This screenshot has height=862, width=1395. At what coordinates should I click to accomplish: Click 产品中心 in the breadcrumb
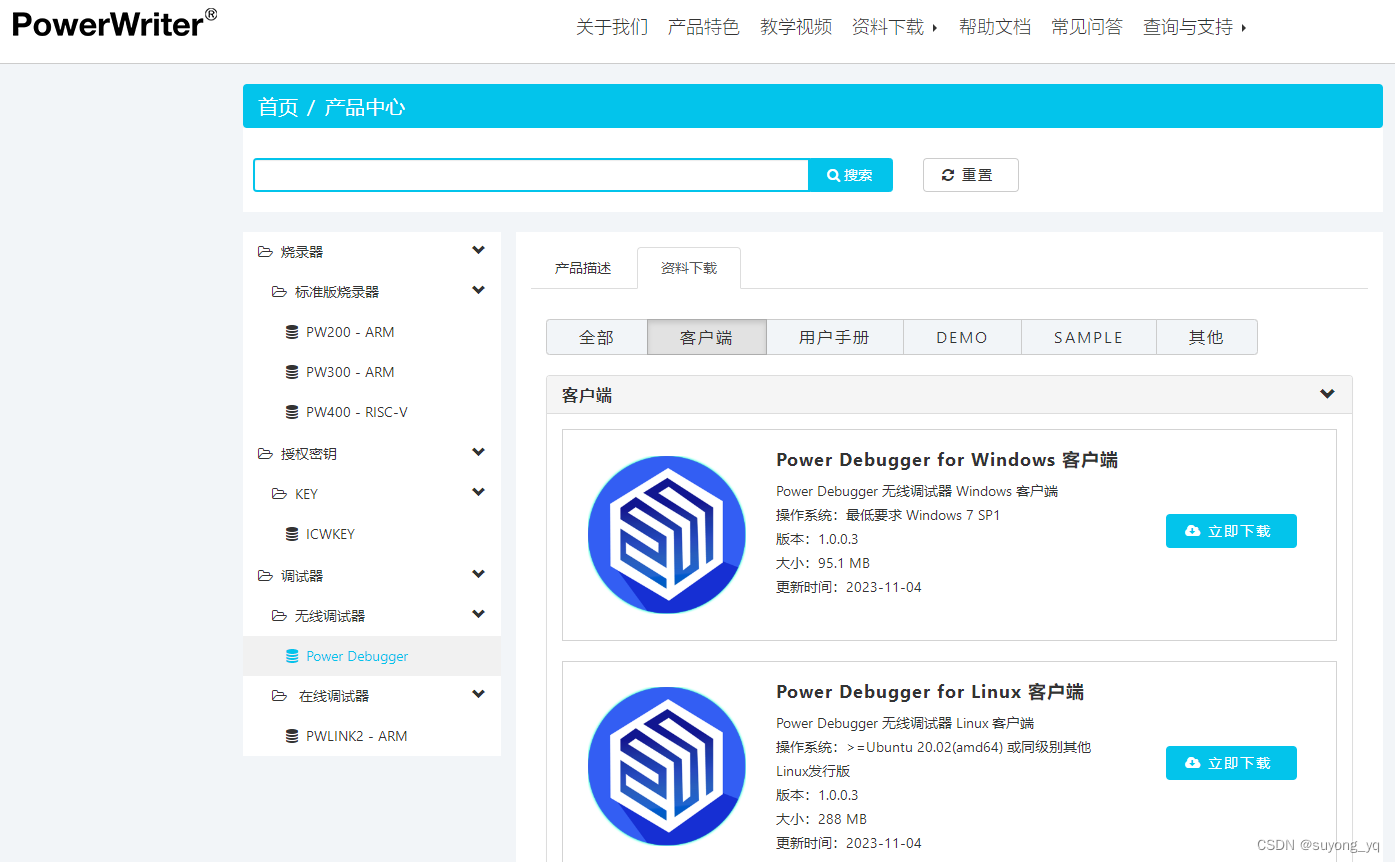click(365, 107)
